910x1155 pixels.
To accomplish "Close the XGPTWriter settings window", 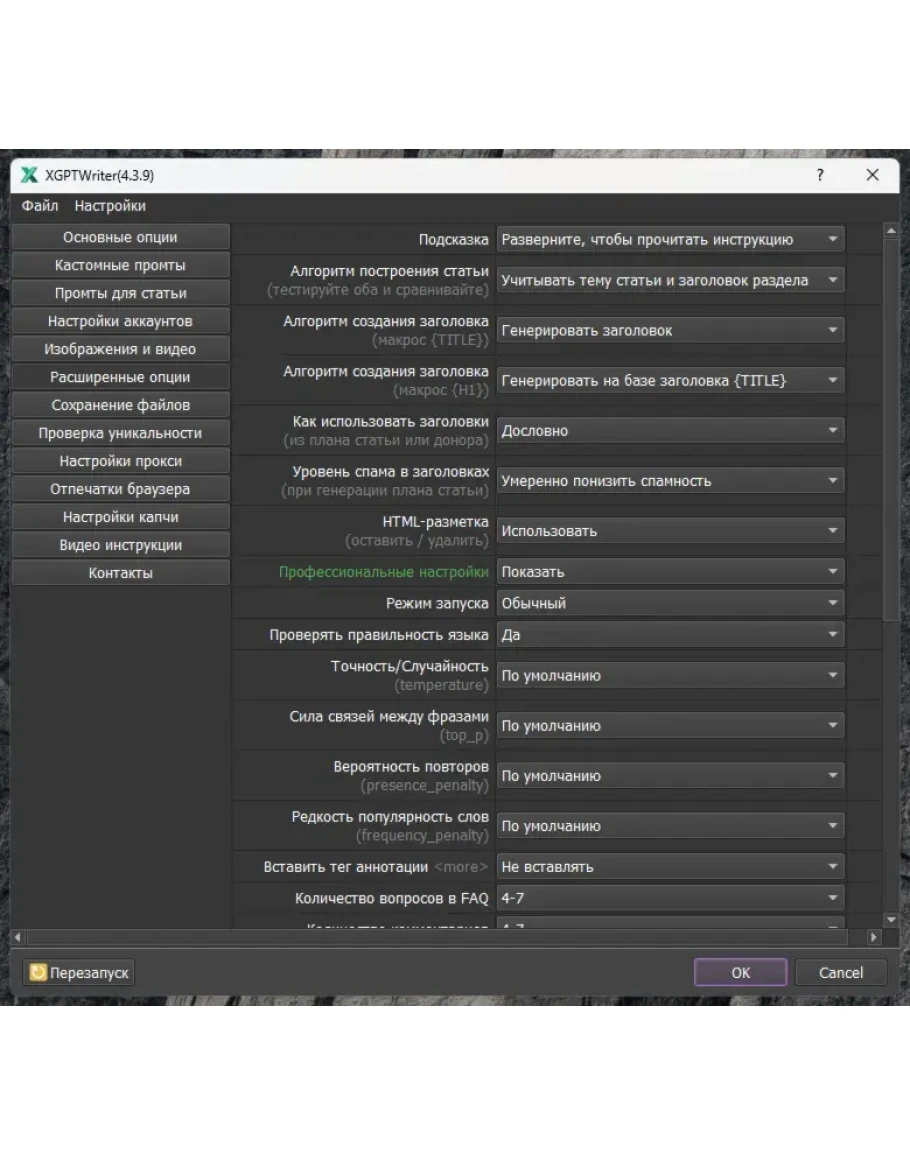I will (872, 175).
